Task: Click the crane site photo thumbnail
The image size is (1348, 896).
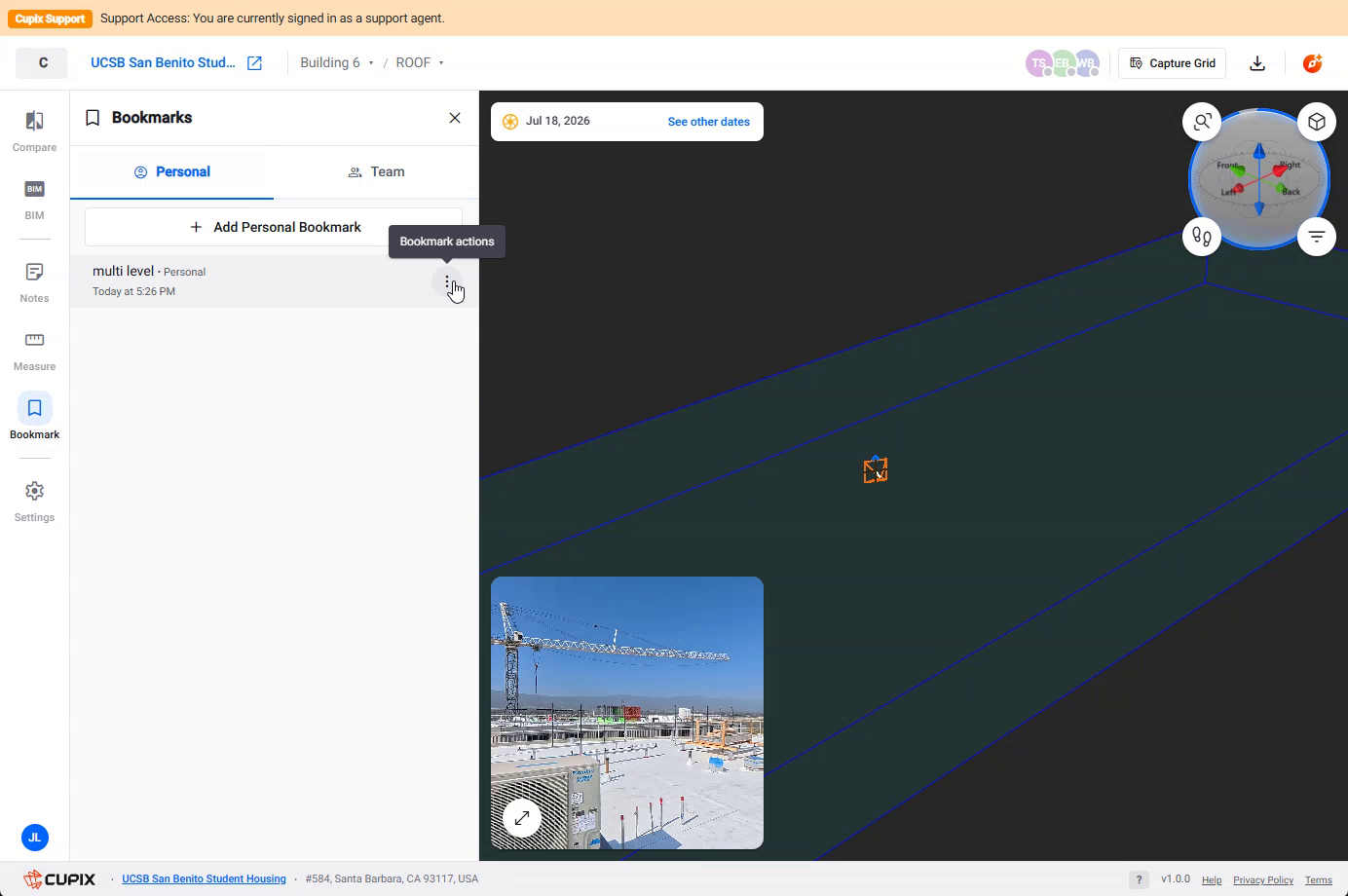Action: coord(627,713)
